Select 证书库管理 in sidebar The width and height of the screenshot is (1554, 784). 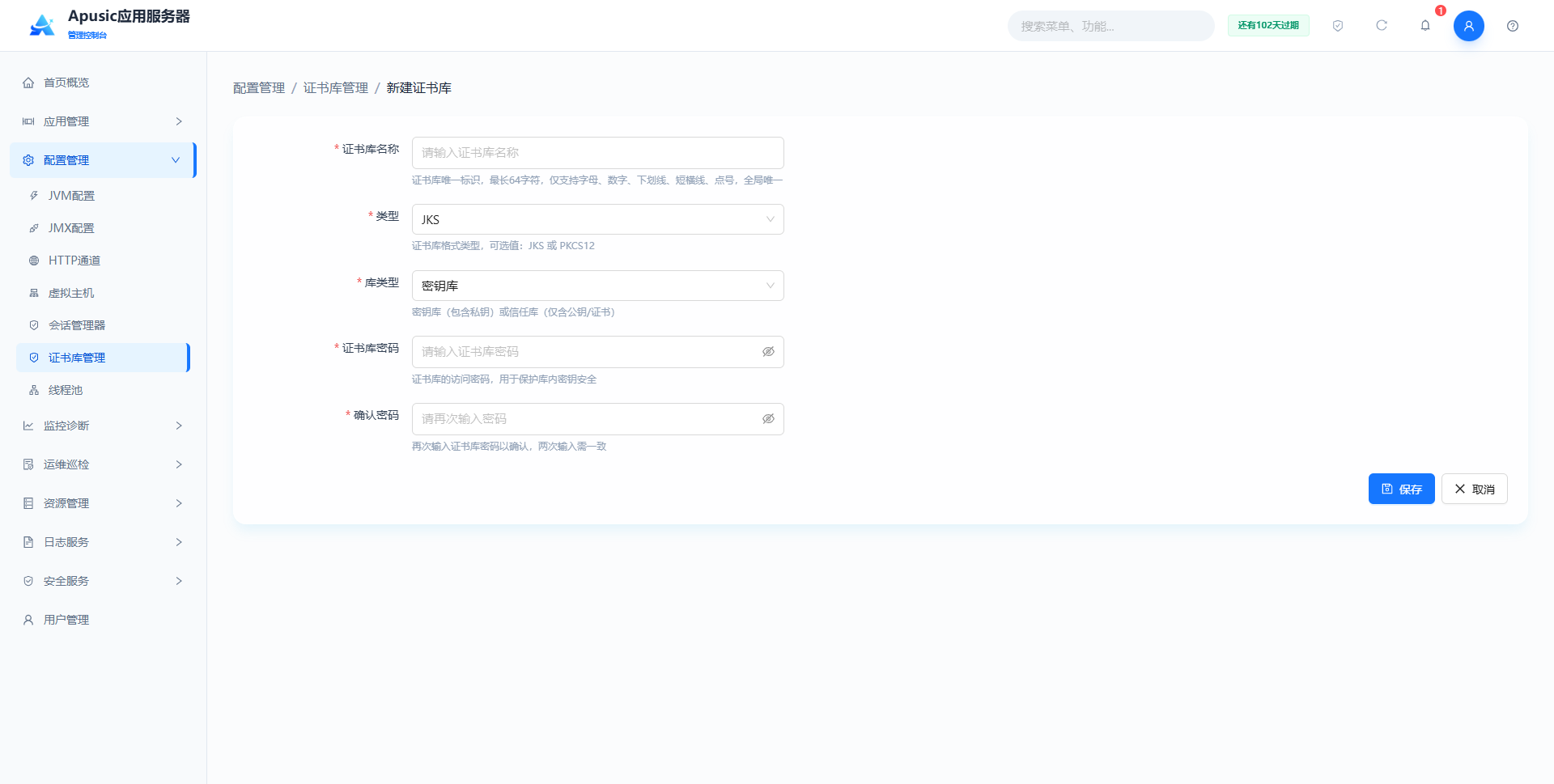(x=104, y=358)
